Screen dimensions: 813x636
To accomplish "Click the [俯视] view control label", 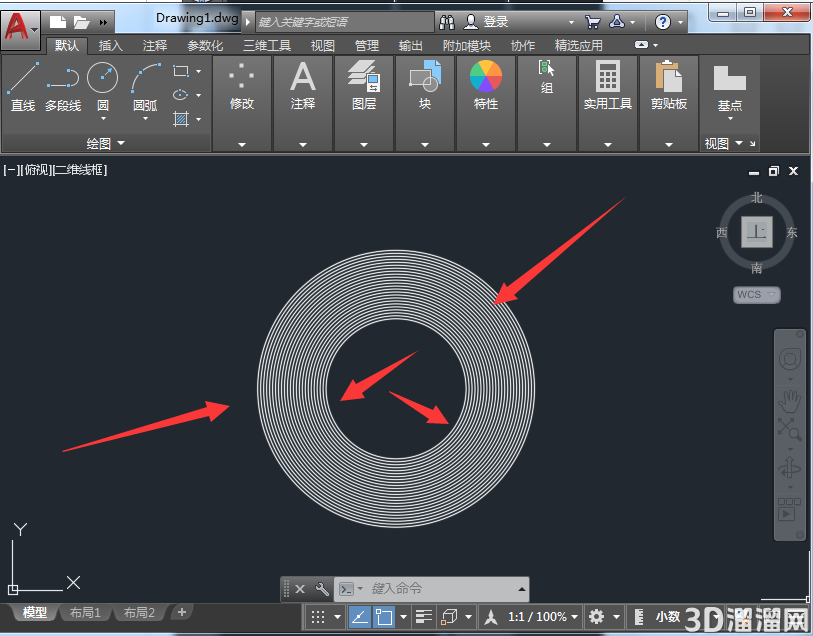I will point(37,169).
